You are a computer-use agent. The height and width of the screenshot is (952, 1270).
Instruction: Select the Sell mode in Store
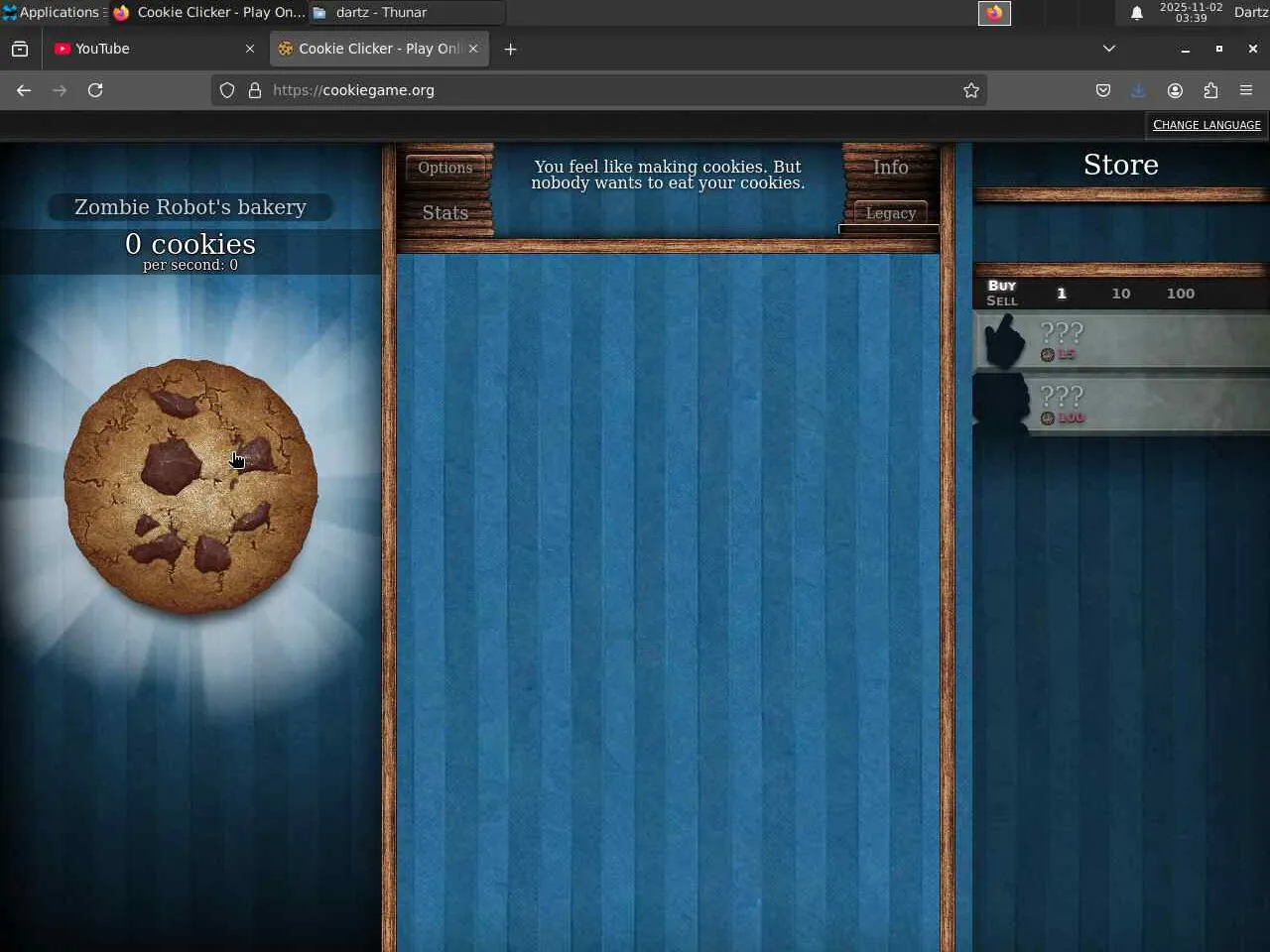1002,300
